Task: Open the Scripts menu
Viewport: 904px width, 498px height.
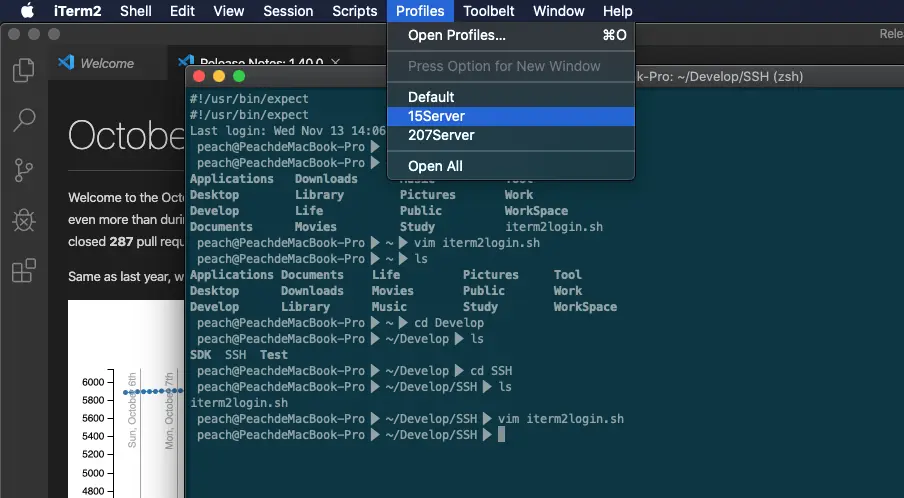Action: pos(355,11)
